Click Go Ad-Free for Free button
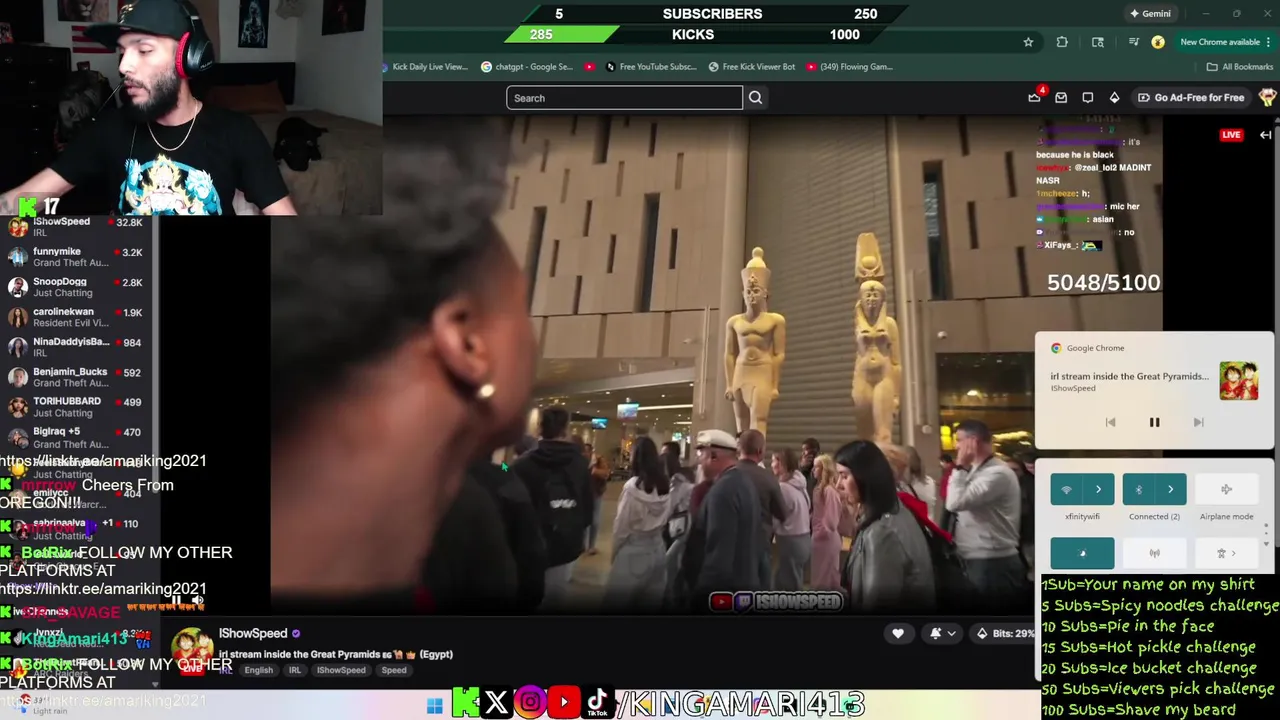Screen dimensions: 1280x720 [x=1191, y=98]
